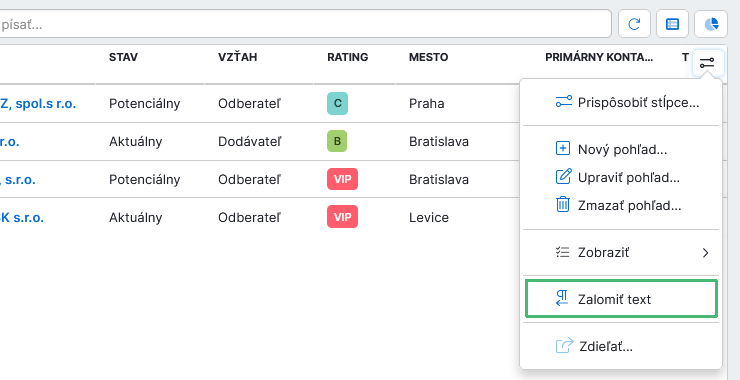
Task: Expand the Zobraziť submenu
Action: coord(621,253)
